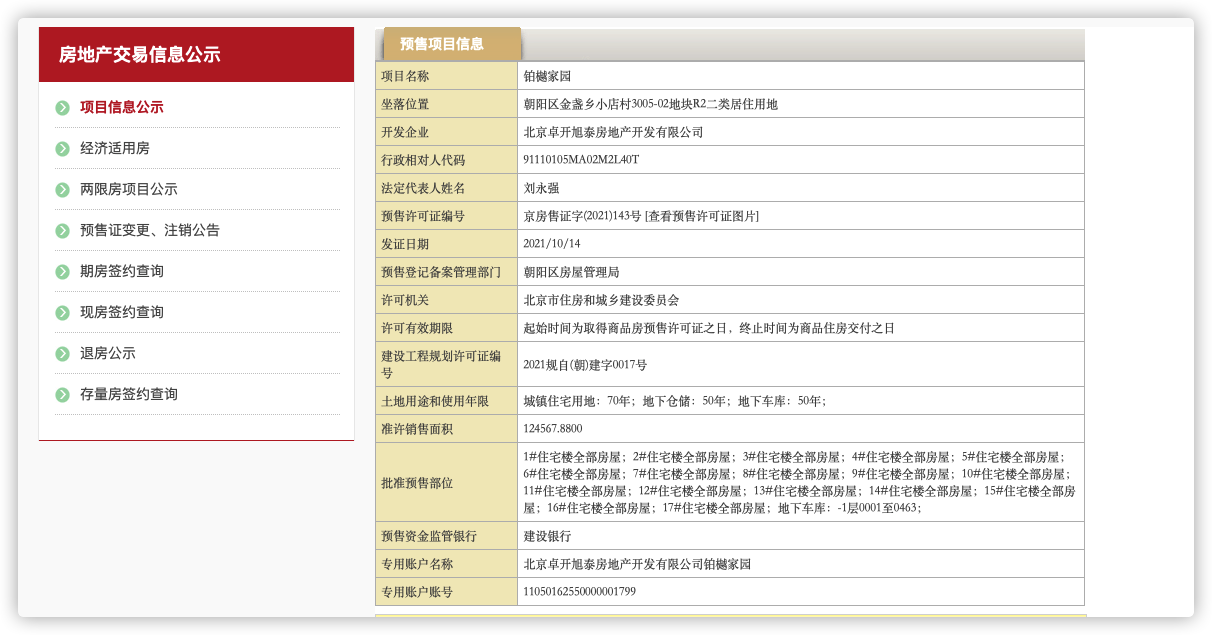The height and width of the screenshot is (635, 1212).
Task: Open 存量房签约查询 from the sidebar
Action: [129, 395]
